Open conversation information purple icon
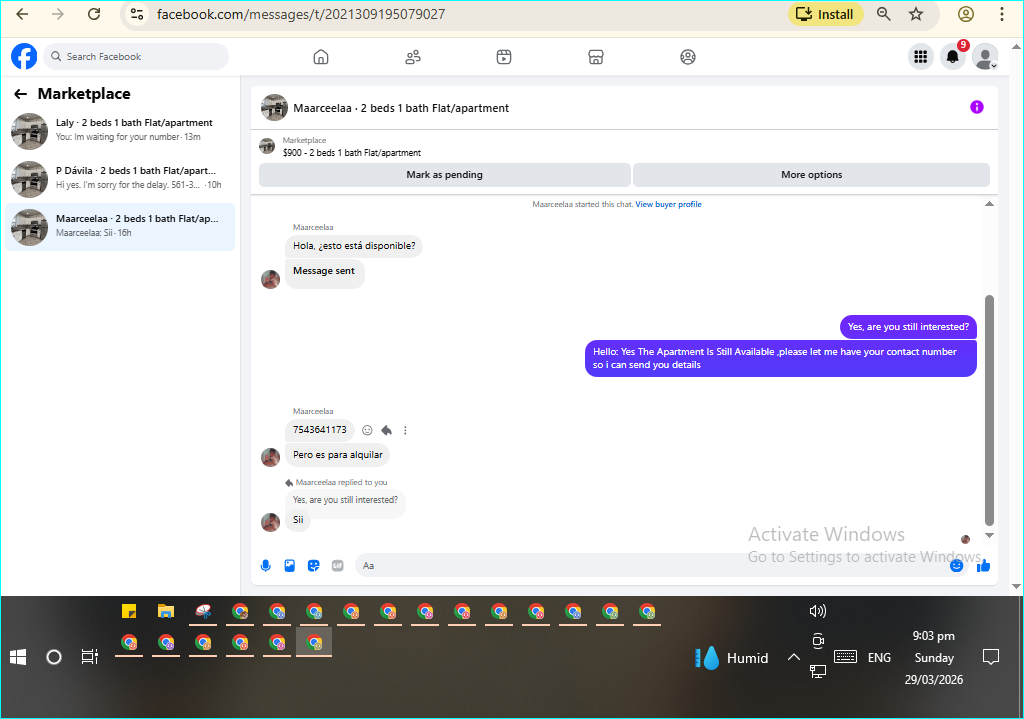 pyautogui.click(x=976, y=107)
